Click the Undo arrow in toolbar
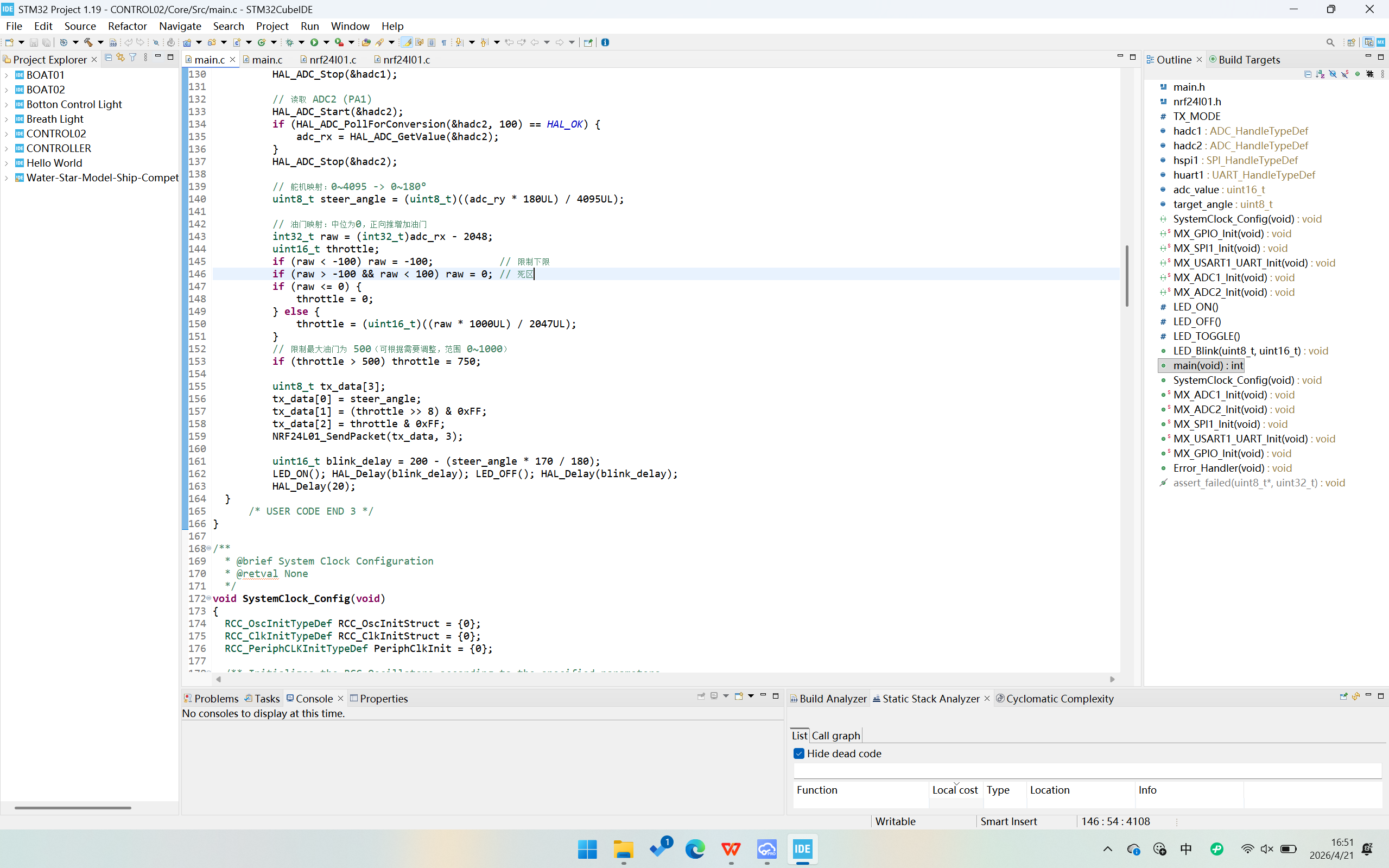 tap(129, 42)
